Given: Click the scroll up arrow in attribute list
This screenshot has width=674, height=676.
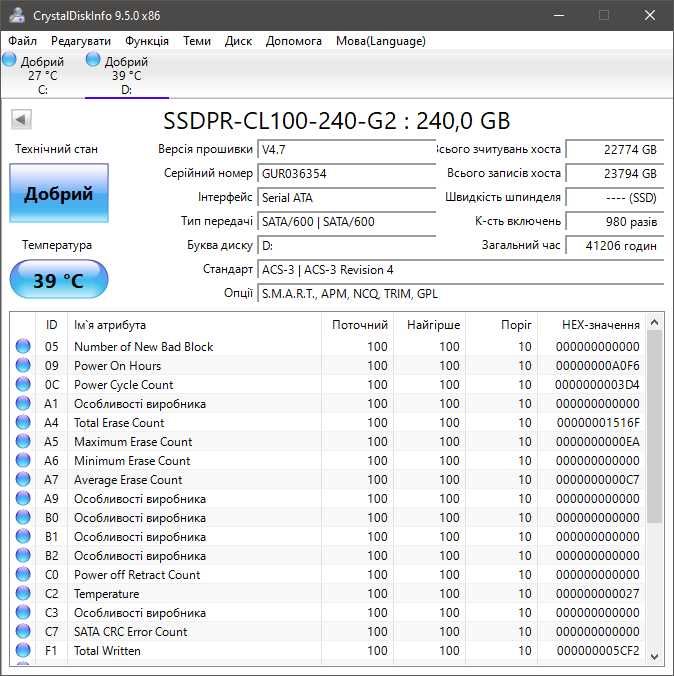Looking at the screenshot, I should tap(654, 322).
